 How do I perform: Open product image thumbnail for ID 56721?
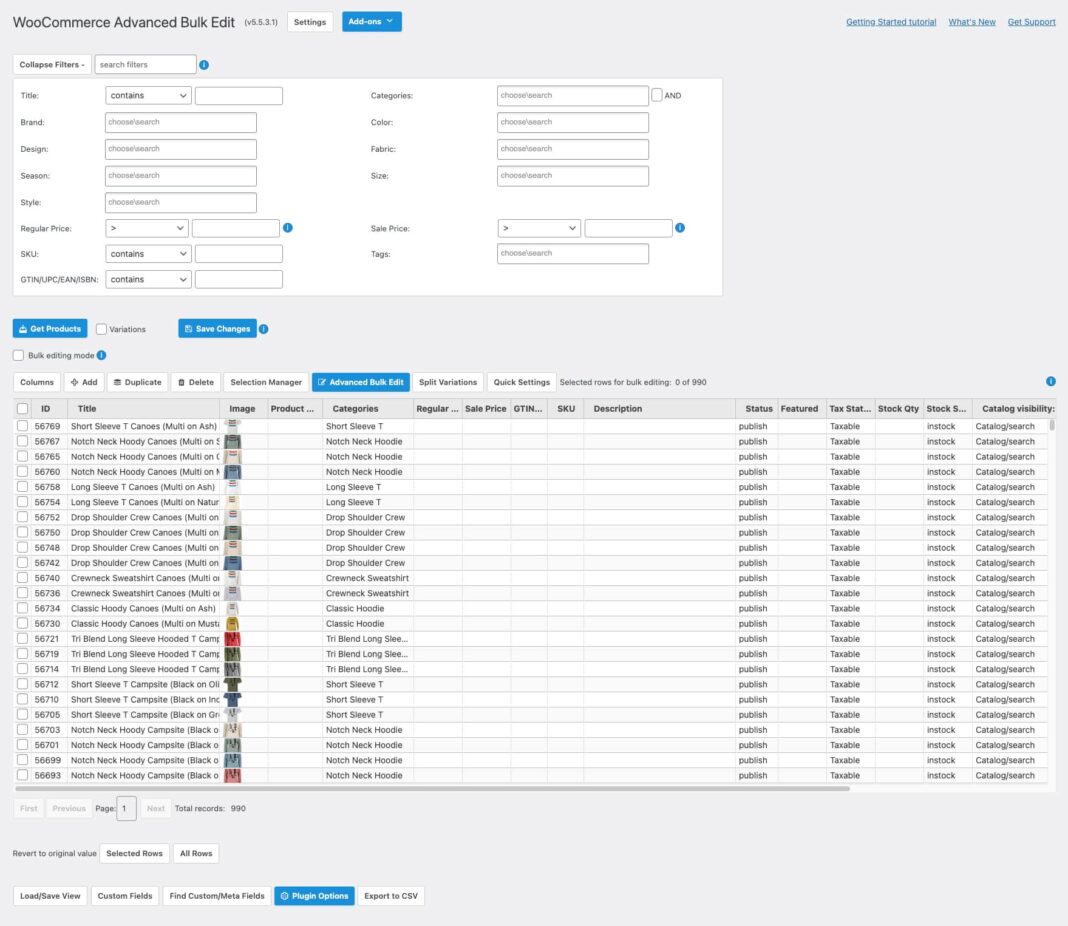click(233, 639)
